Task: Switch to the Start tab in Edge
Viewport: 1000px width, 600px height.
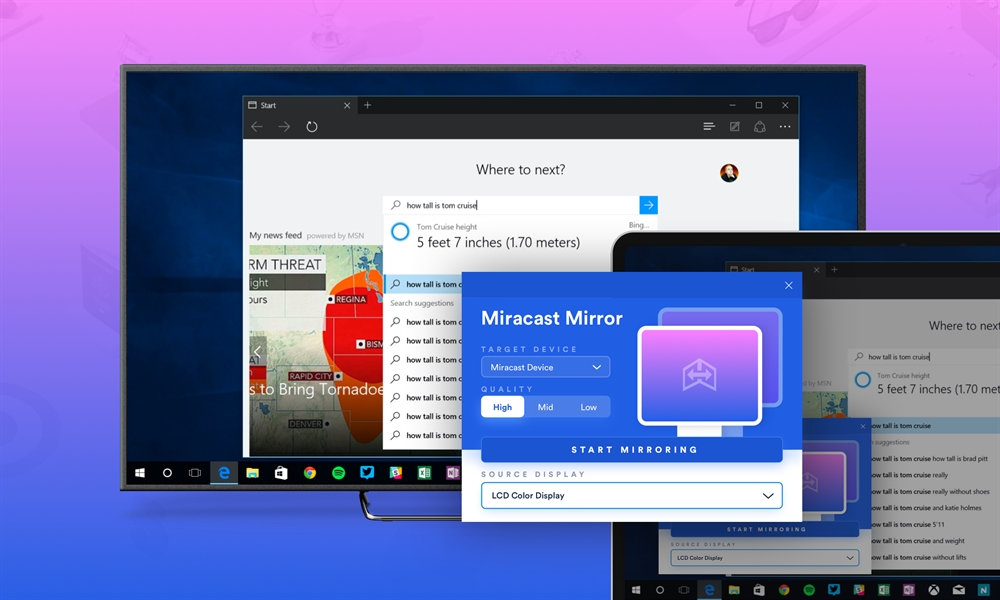Action: click(290, 104)
